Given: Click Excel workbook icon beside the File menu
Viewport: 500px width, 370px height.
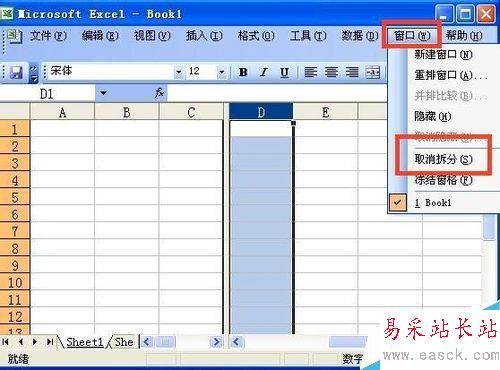Looking at the screenshot, I should tap(14, 36).
